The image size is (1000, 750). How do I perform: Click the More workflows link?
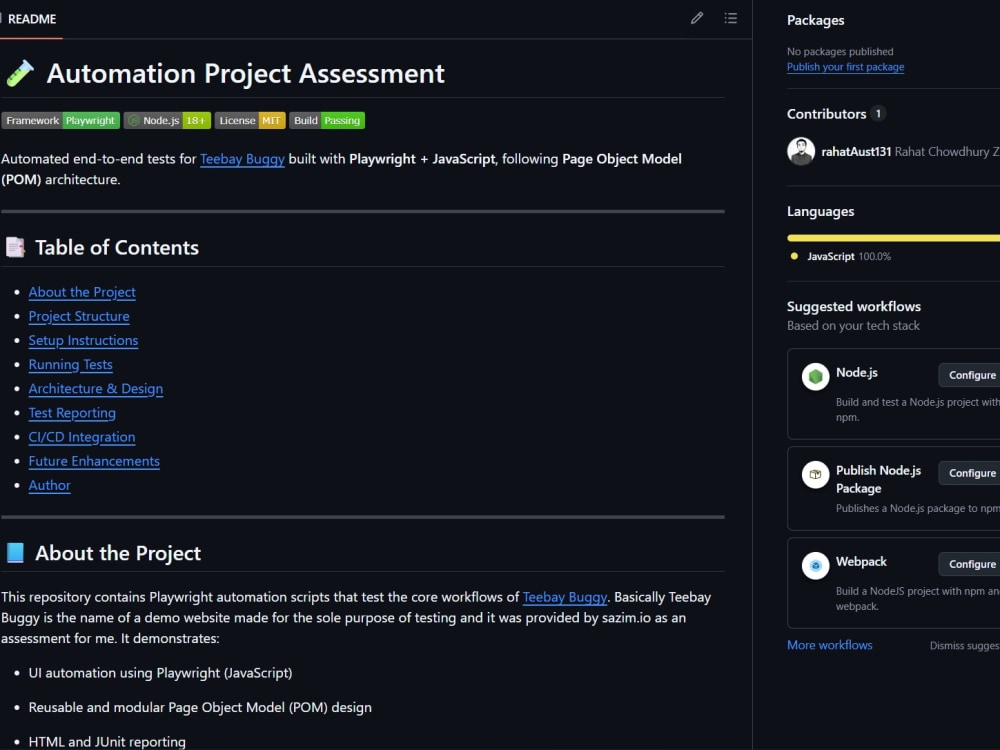(x=829, y=645)
